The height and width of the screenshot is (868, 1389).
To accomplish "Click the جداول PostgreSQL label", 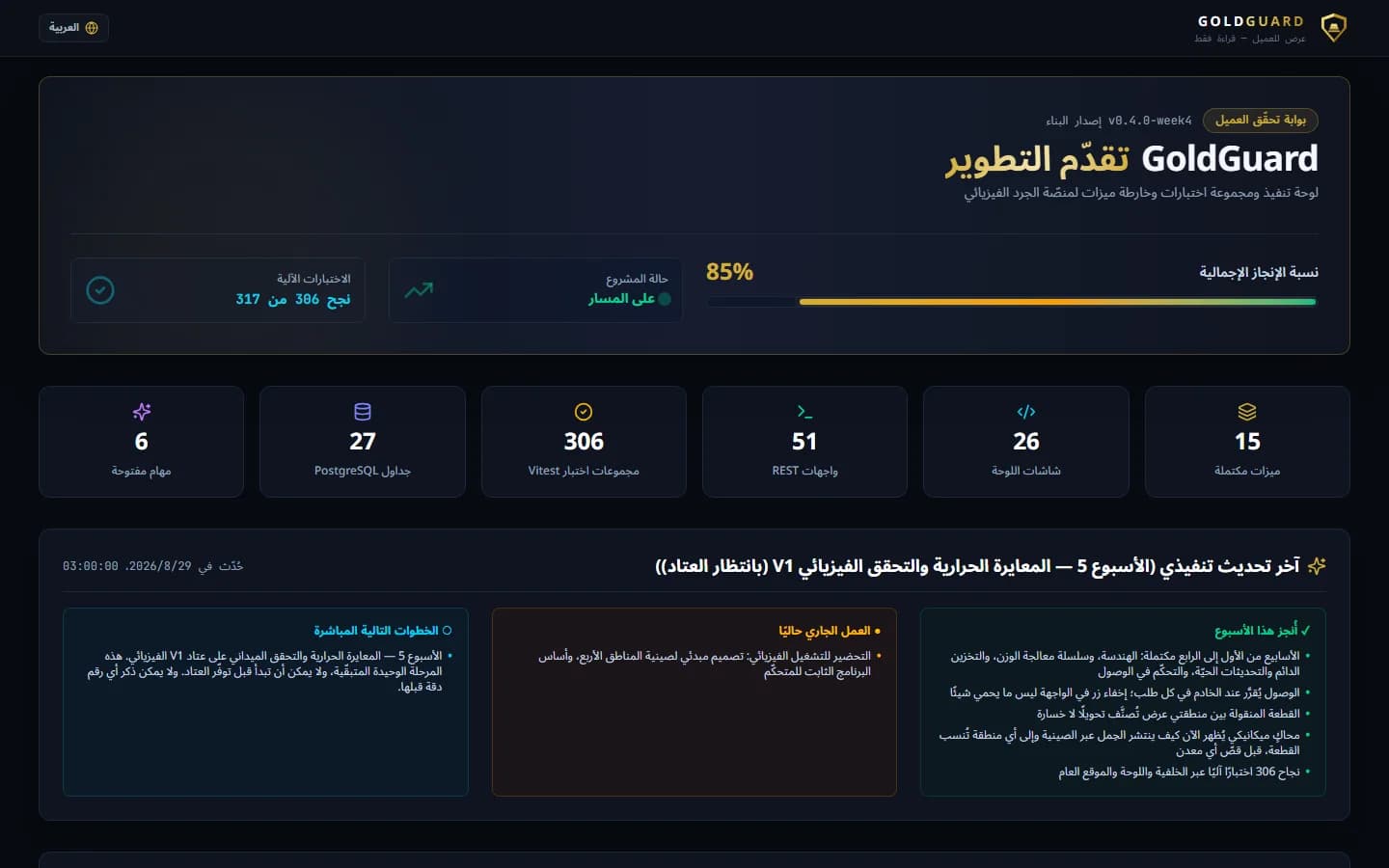I will 363,471.
